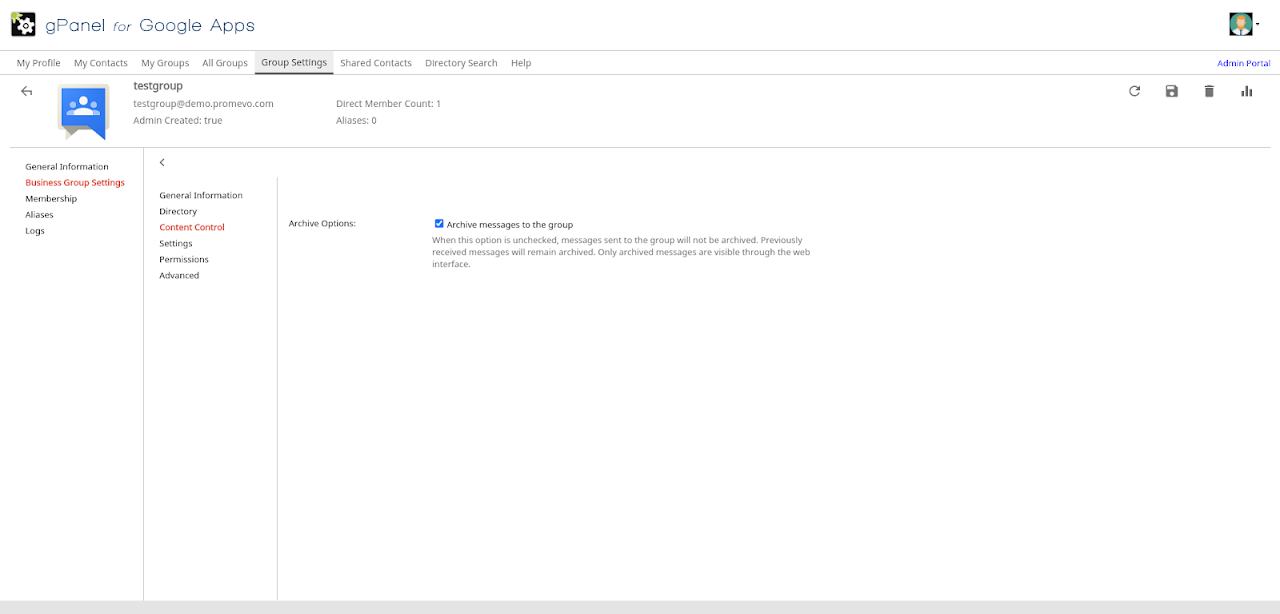
Task: Open the Directory Search tab
Action: [x=461, y=63]
